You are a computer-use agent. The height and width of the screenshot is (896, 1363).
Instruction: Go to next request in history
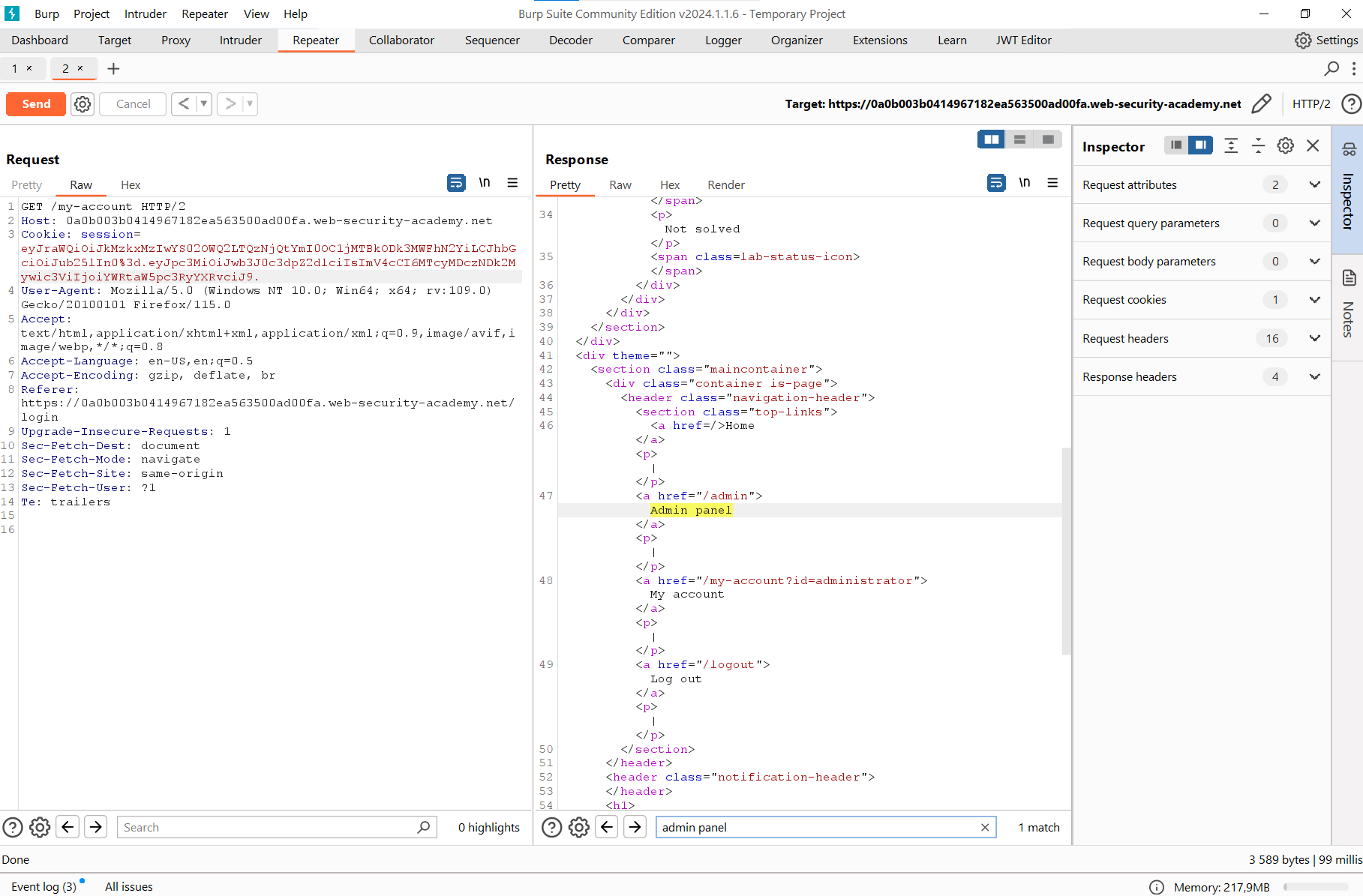point(230,104)
